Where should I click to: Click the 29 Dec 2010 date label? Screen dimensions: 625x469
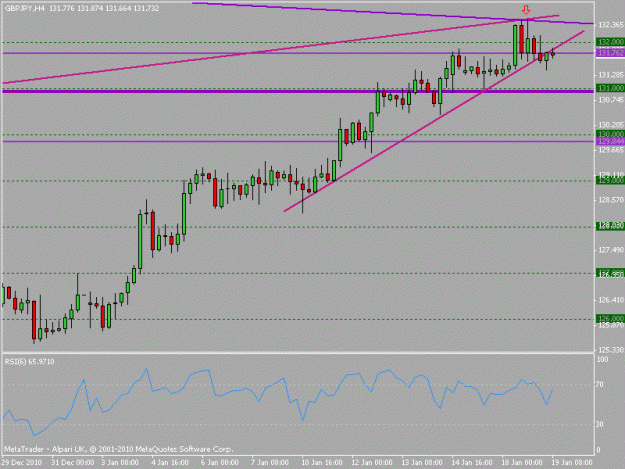(x=22, y=463)
